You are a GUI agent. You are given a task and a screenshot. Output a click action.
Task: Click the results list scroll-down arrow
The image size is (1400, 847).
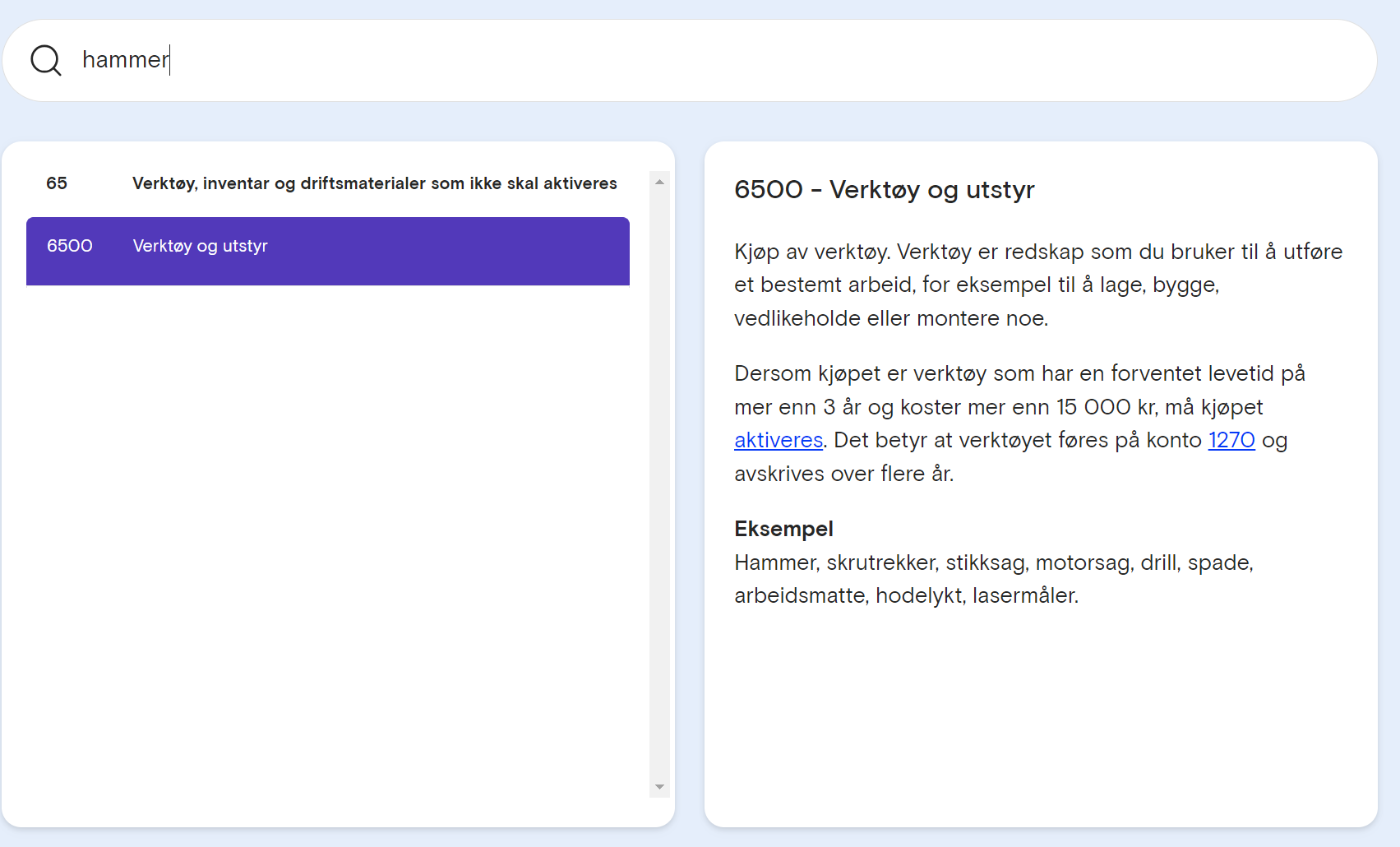click(x=659, y=787)
